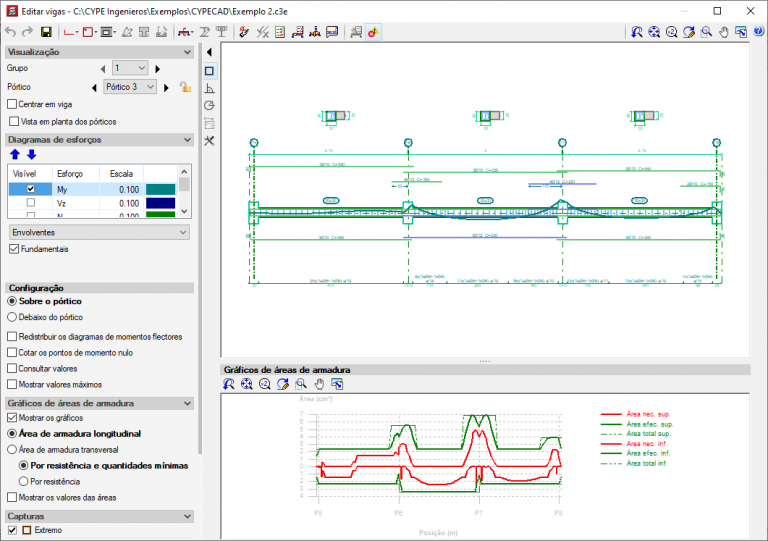Click the Save floppy disk icon
Image resolution: width=768 pixels, height=541 pixels.
click(x=46, y=32)
